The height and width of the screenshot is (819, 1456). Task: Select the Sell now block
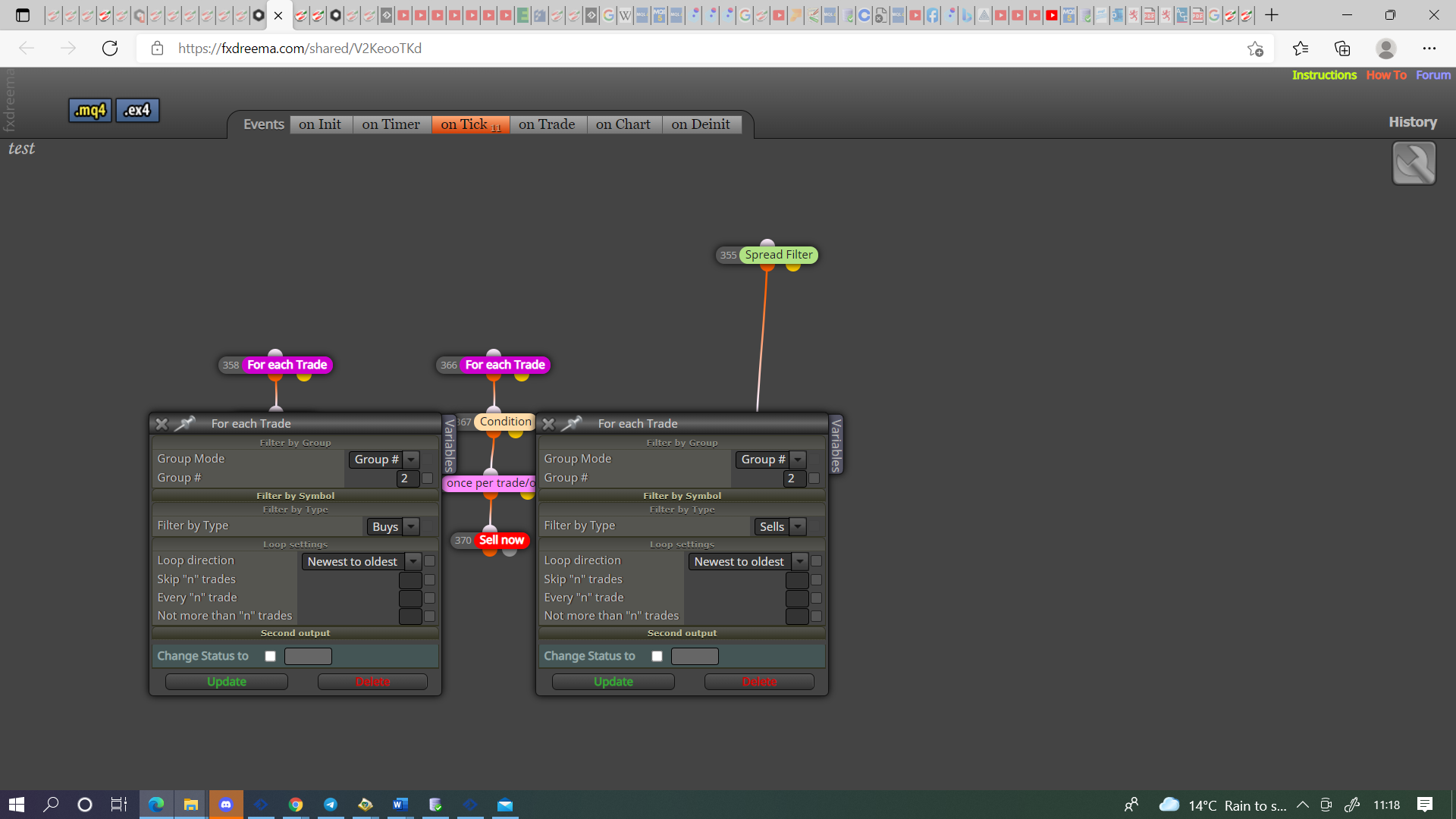click(500, 540)
